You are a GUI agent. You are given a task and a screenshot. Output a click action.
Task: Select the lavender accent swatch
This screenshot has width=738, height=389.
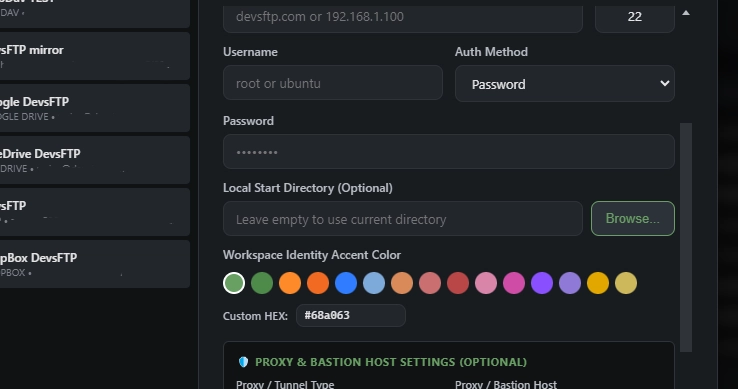tap(570, 283)
